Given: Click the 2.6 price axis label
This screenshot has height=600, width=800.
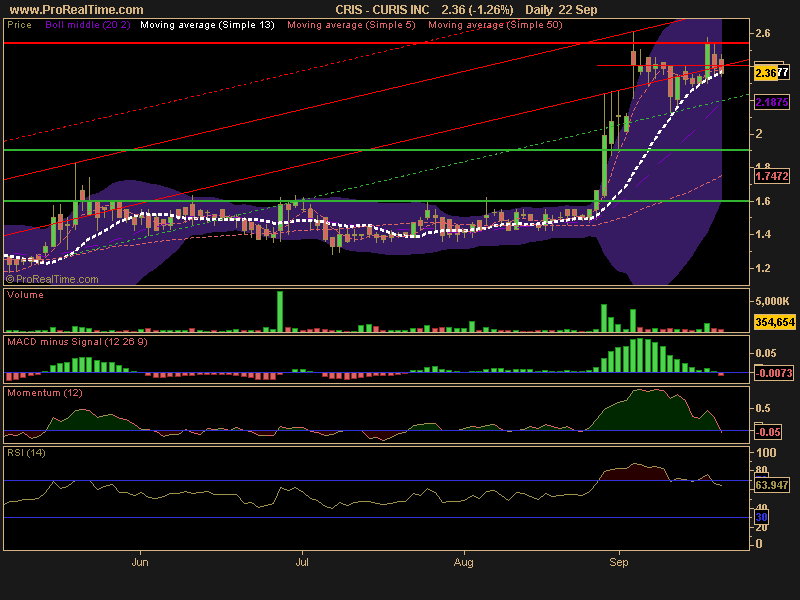Looking at the screenshot, I should (763, 33).
